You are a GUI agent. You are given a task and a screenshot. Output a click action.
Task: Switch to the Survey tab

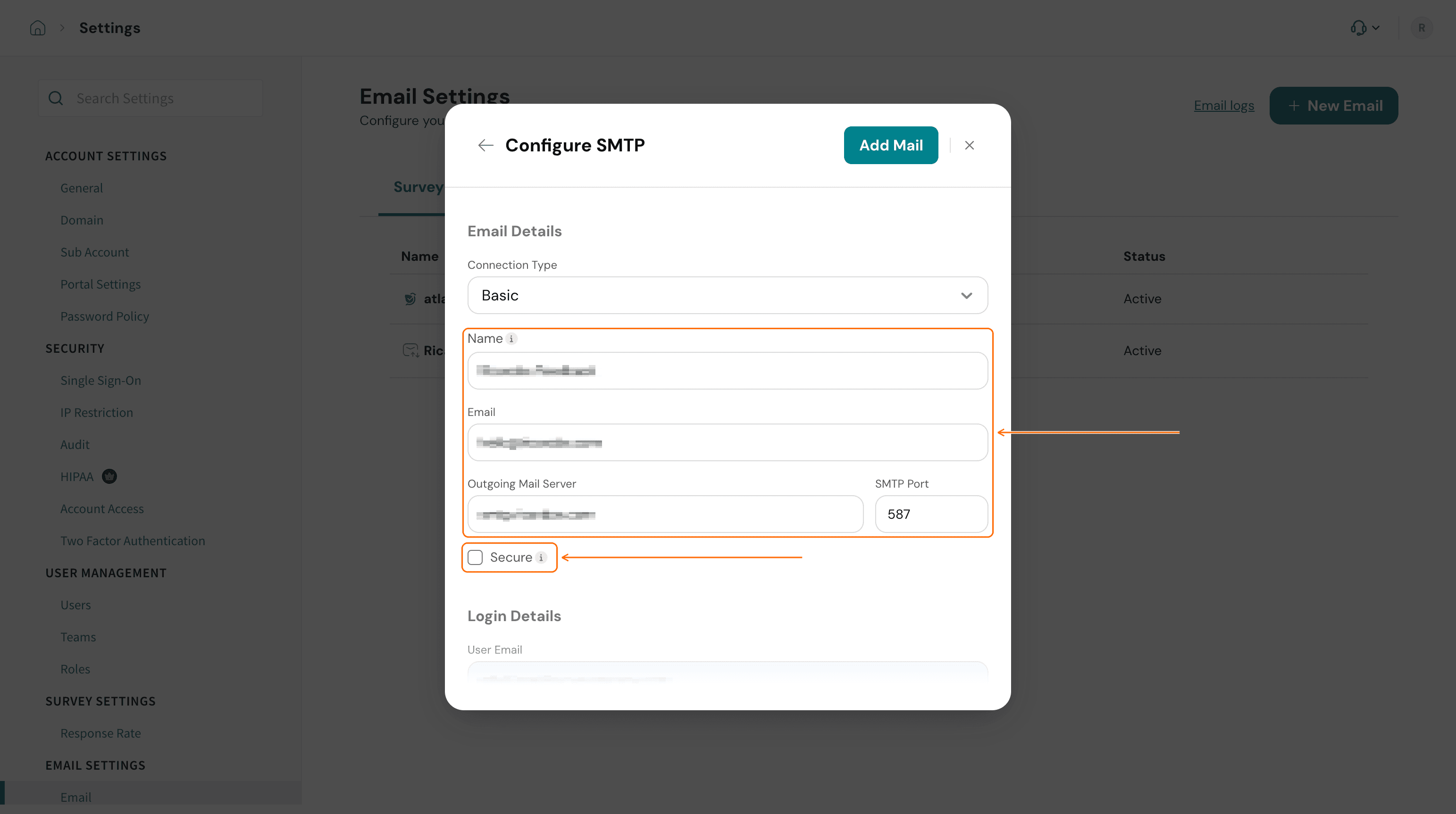click(x=418, y=187)
